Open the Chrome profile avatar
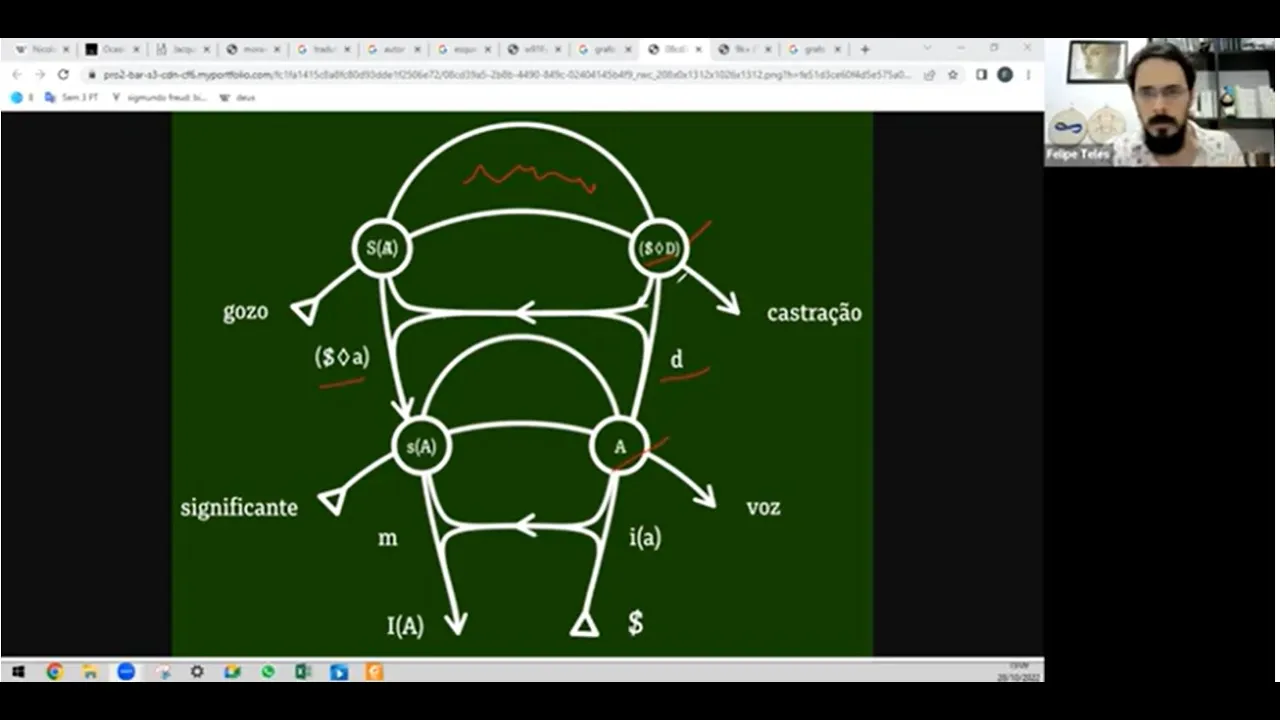The height and width of the screenshot is (720, 1280). [x=1005, y=75]
